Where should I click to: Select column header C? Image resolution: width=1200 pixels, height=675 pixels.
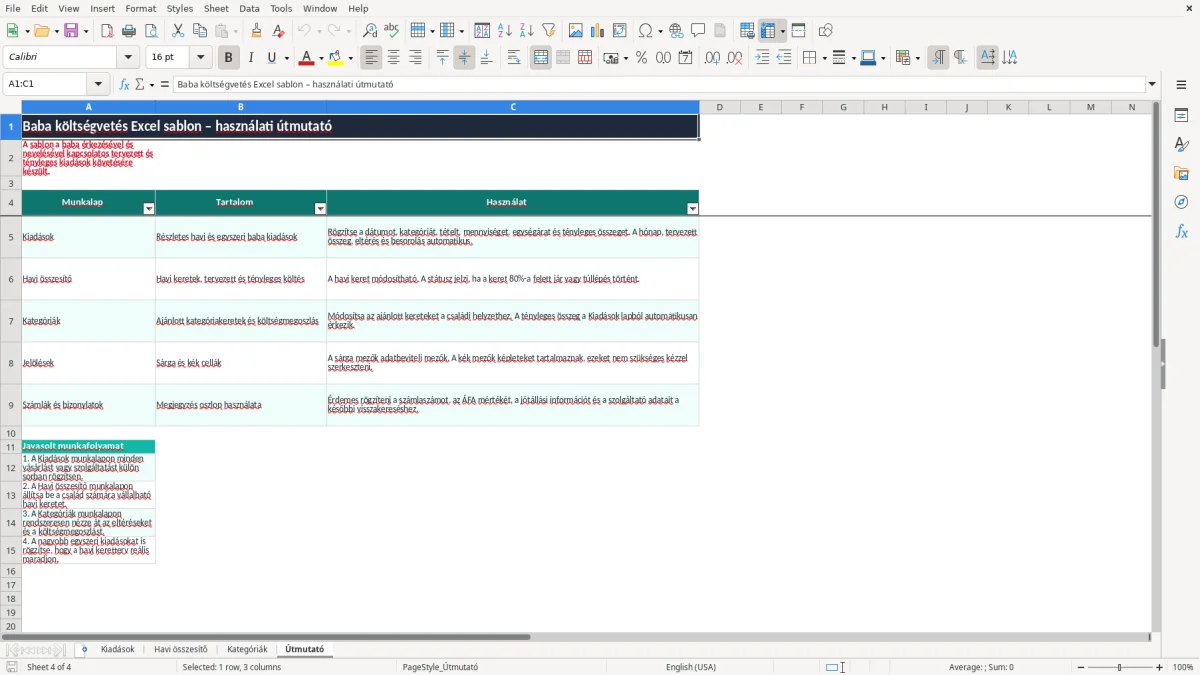(x=513, y=107)
